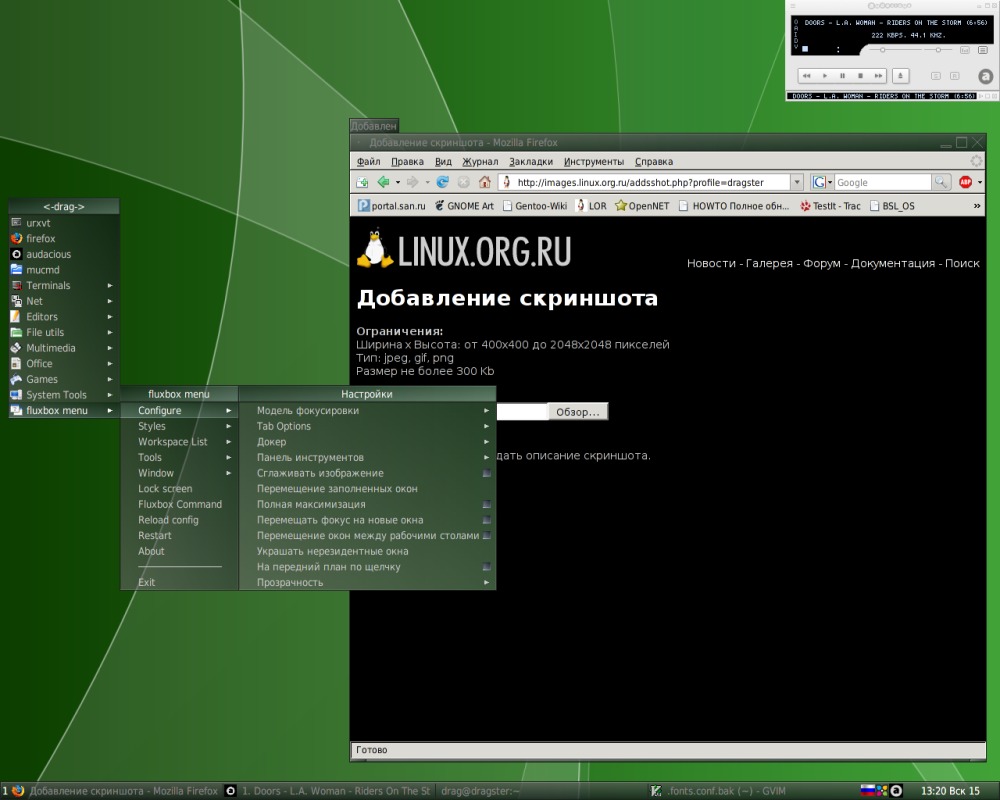Viewport: 1000px width, 800px height.
Task: Show more bookmarks with the chevron
Action: click(x=976, y=206)
